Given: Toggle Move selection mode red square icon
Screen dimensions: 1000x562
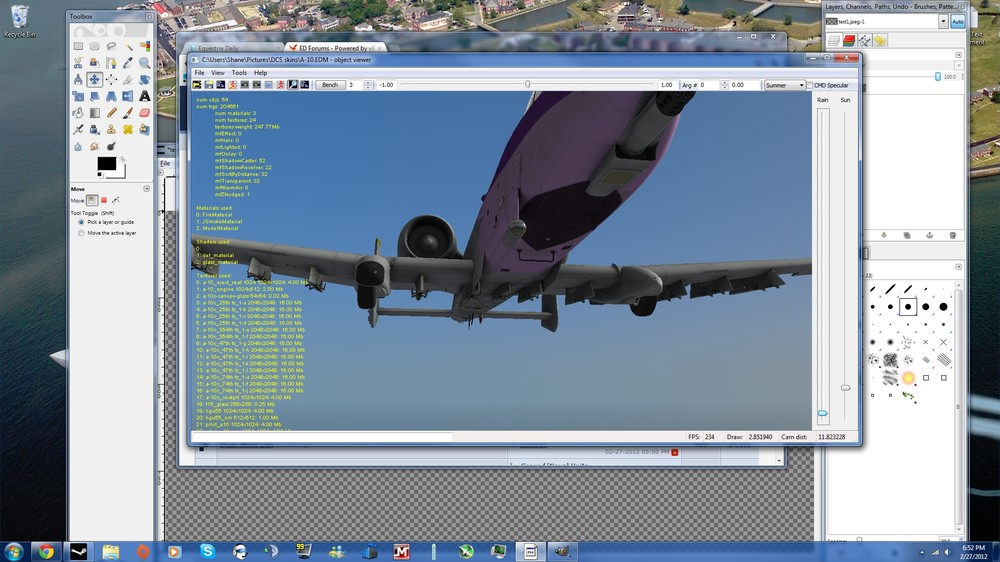Looking at the screenshot, I should pyautogui.click(x=104, y=200).
